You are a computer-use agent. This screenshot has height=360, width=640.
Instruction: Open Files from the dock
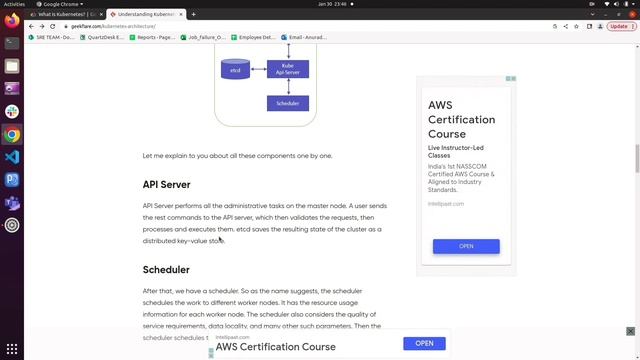(x=12, y=66)
